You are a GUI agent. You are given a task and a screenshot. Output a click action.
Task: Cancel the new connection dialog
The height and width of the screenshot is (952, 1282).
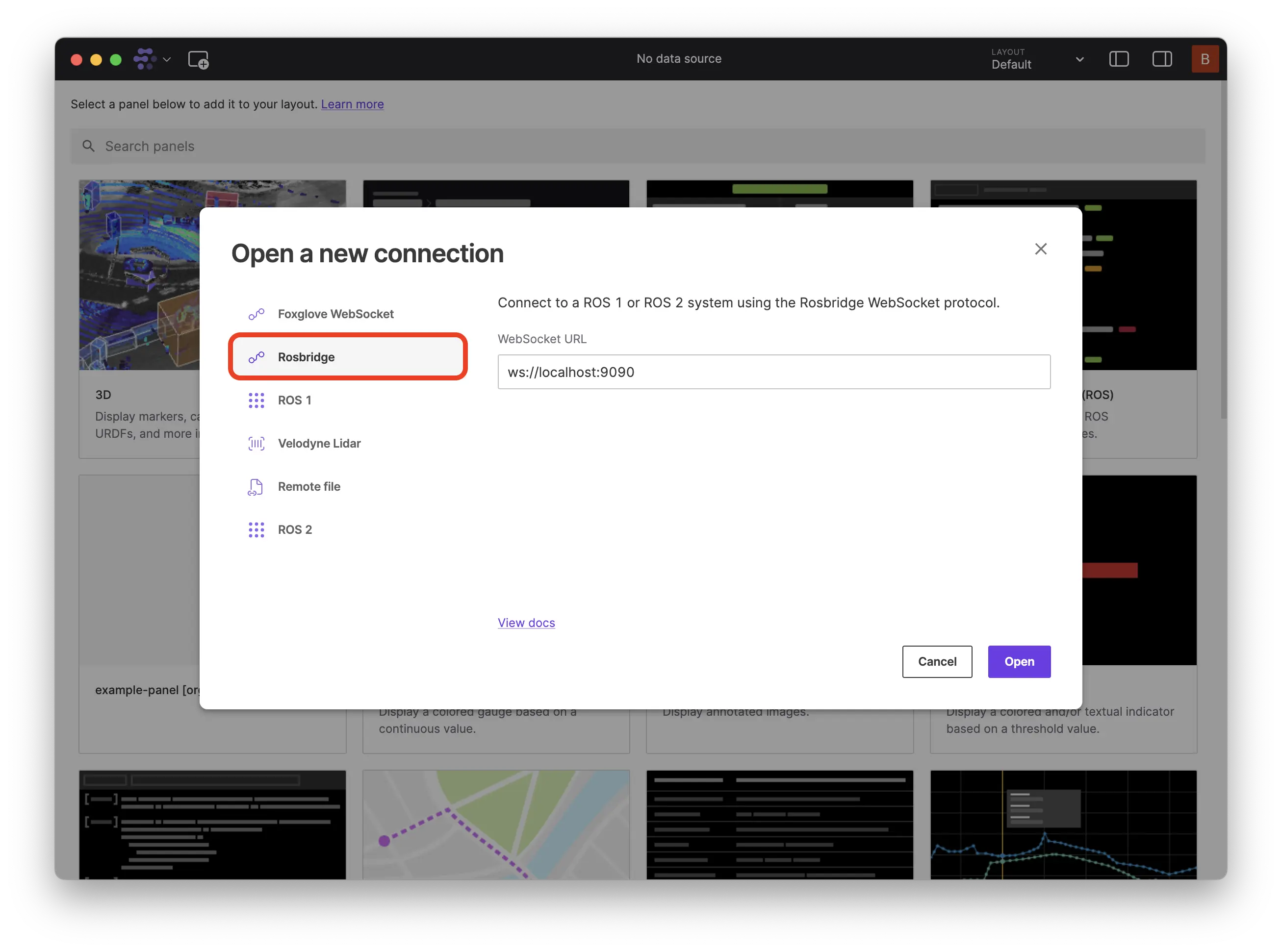[x=937, y=661]
